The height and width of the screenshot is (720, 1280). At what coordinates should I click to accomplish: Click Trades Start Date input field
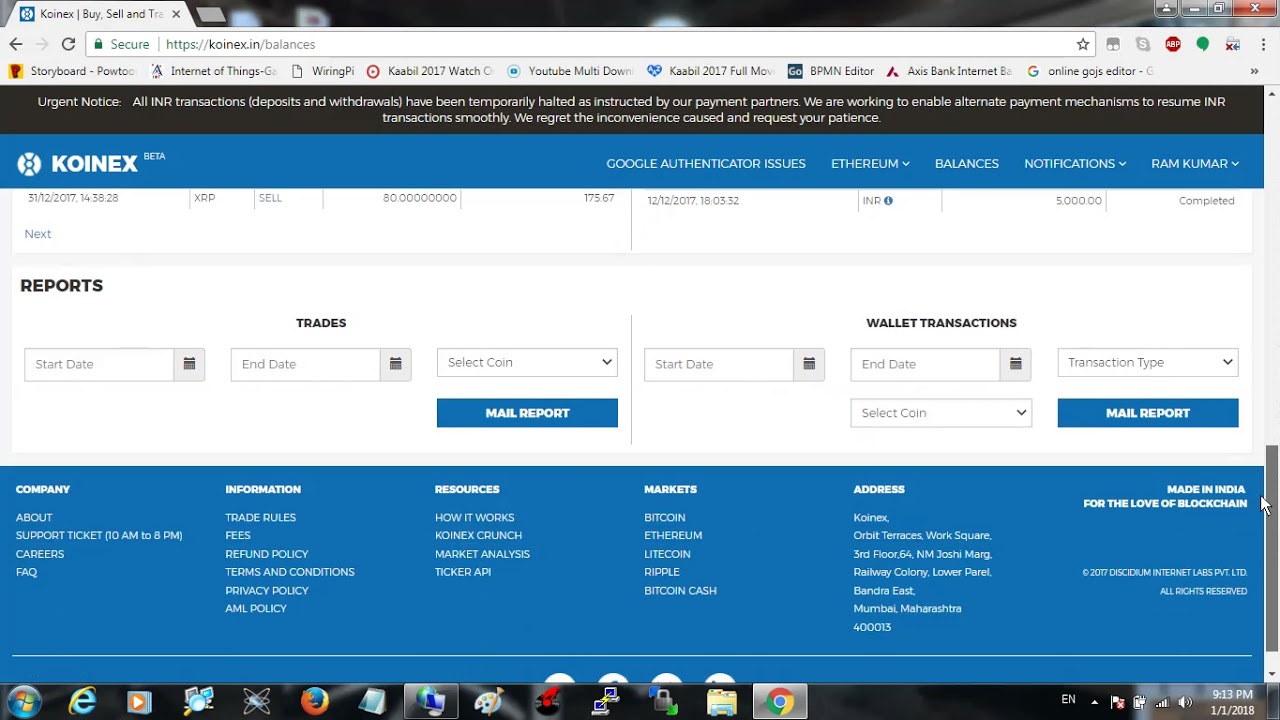[99, 364]
